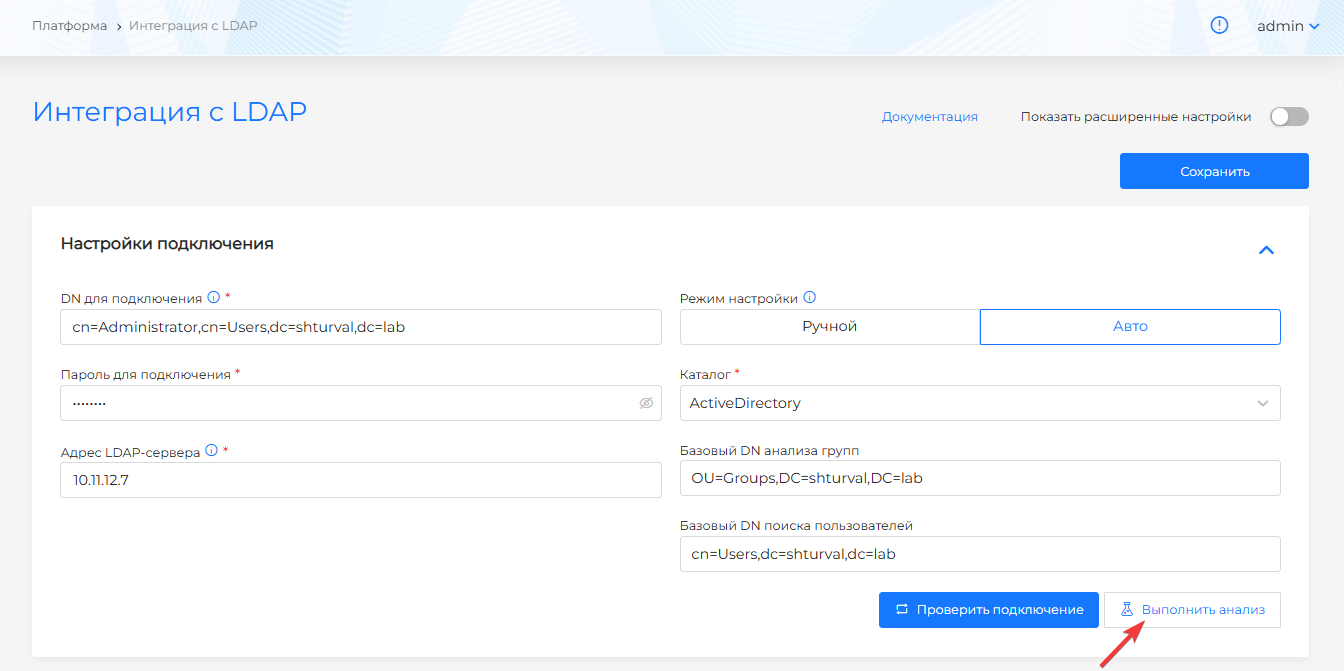Click the alert icon beside admin
This screenshot has height=671, width=1344.
[x=1219, y=26]
